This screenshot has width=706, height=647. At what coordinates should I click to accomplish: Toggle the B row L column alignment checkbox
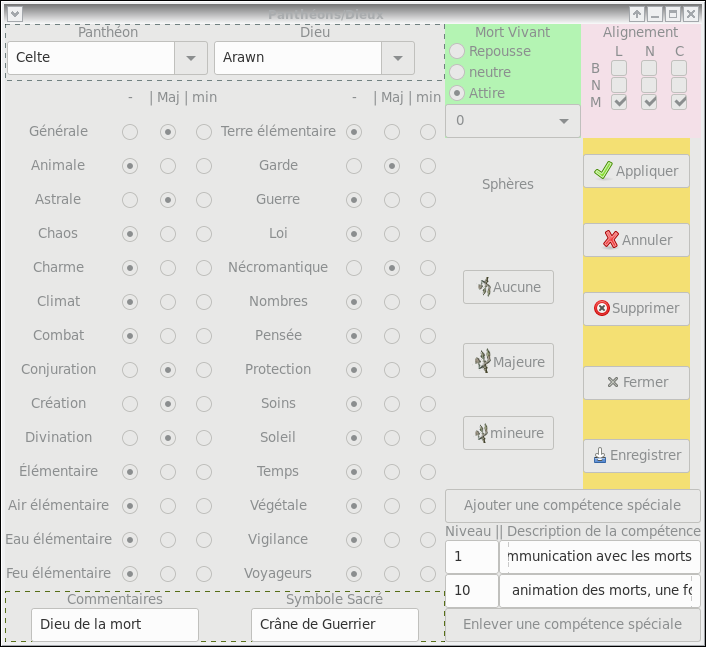point(619,68)
